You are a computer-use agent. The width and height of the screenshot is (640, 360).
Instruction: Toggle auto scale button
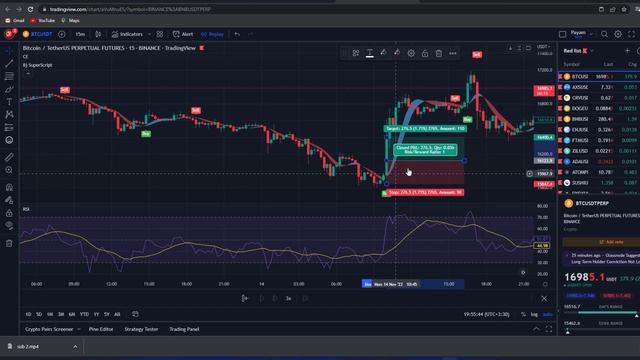tap(547, 314)
